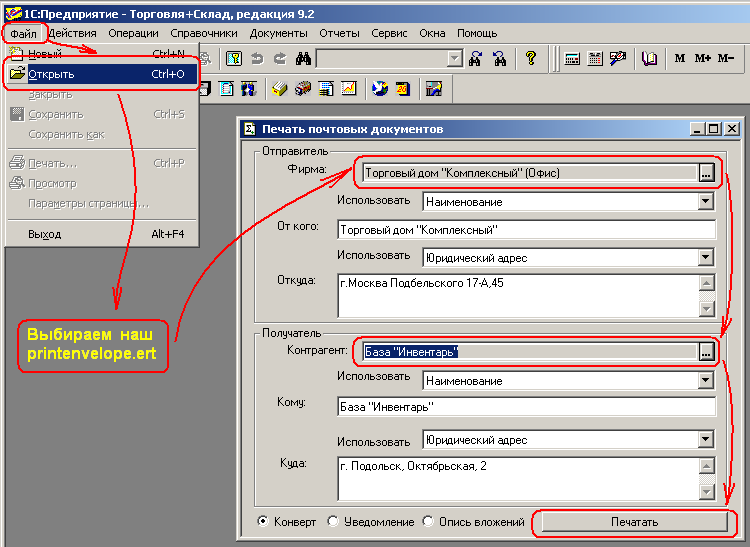Open the Отчеты menu
750x547 pixels.
coord(340,33)
